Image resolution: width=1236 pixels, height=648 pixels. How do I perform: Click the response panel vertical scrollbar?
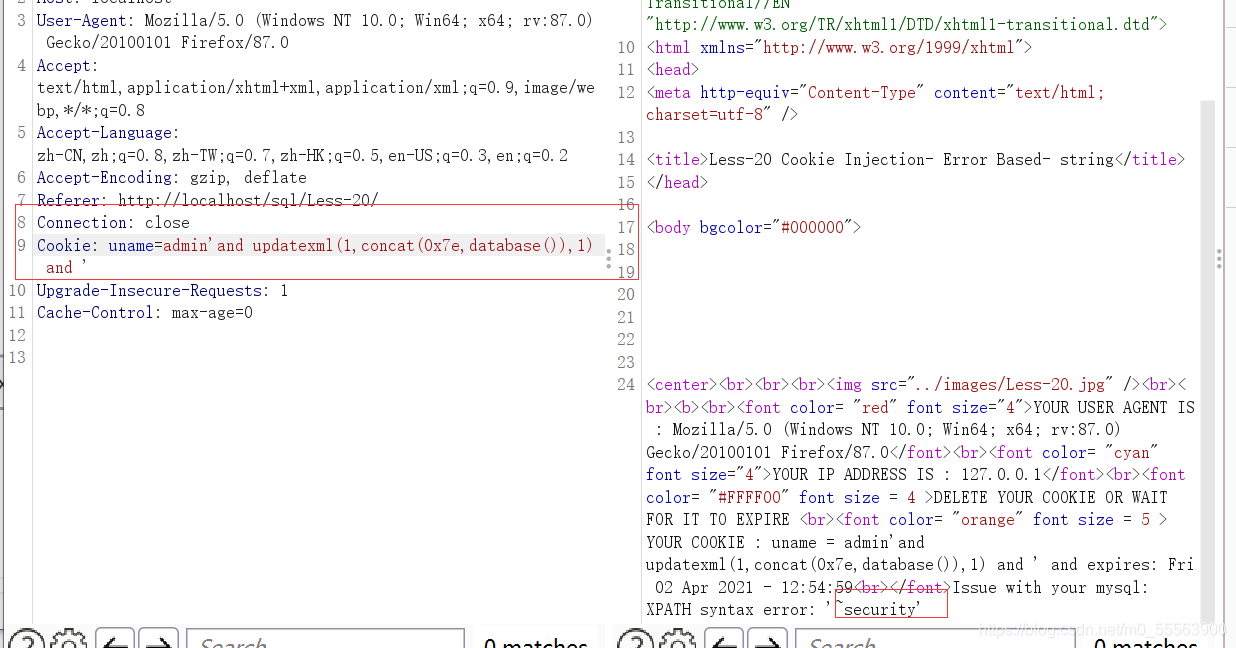(x=1208, y=360)
